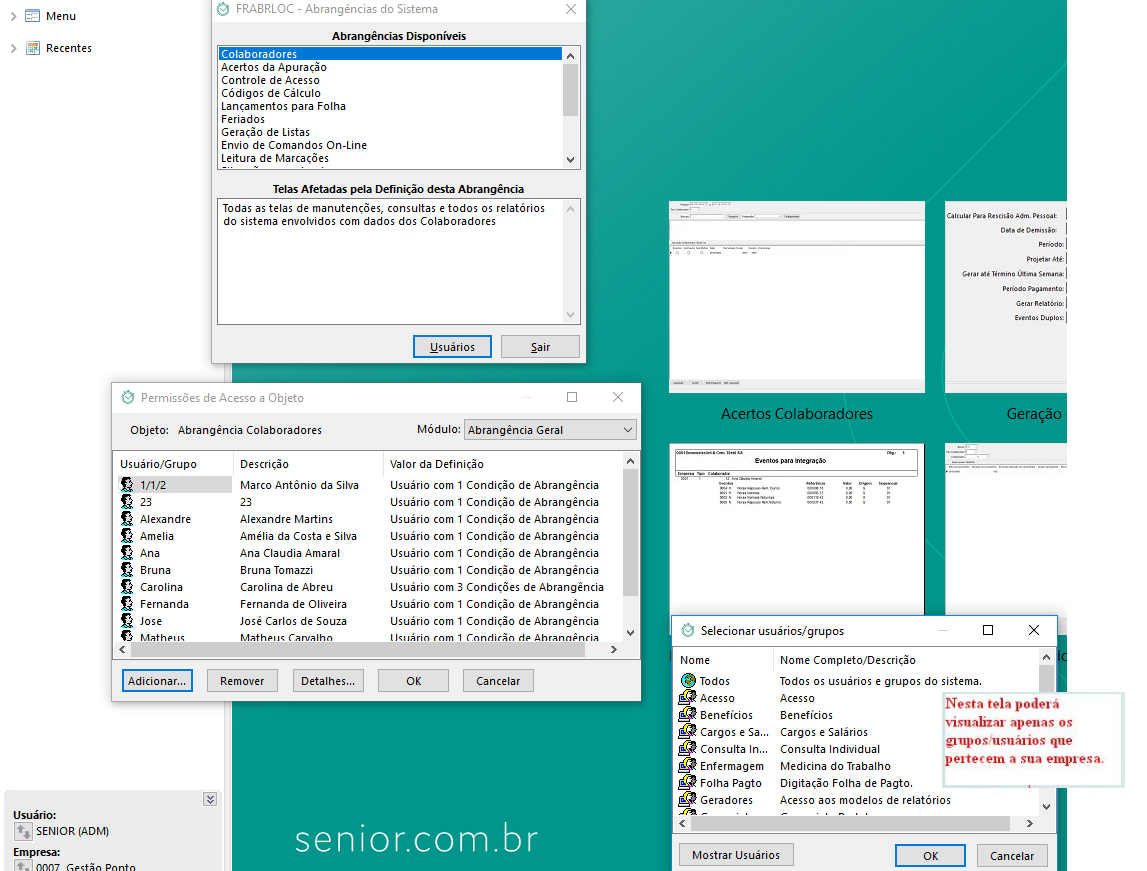Select Lançamentos para Folha list entry
Screen dimensions: 1147x871
[283, 106]
